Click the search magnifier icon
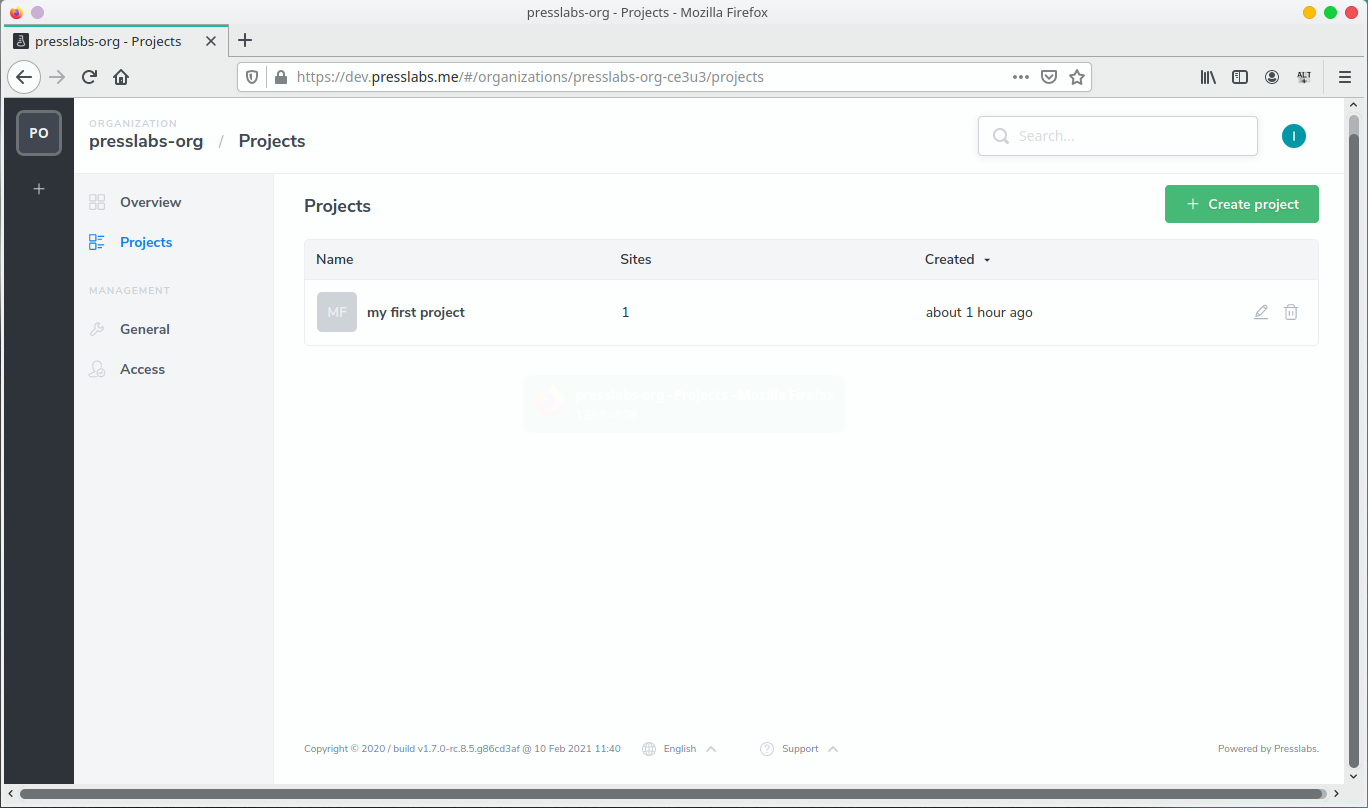 pyautogui.click(x=1000, y=136)
